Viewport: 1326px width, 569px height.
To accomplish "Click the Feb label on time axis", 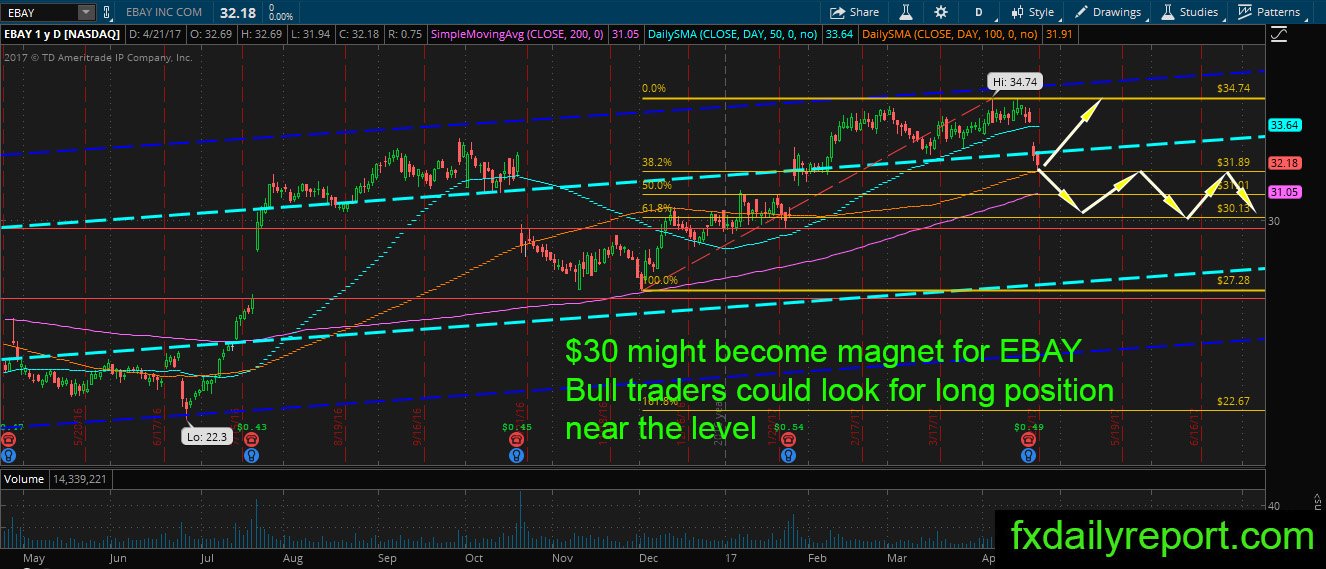I will (x=816, y=561).
